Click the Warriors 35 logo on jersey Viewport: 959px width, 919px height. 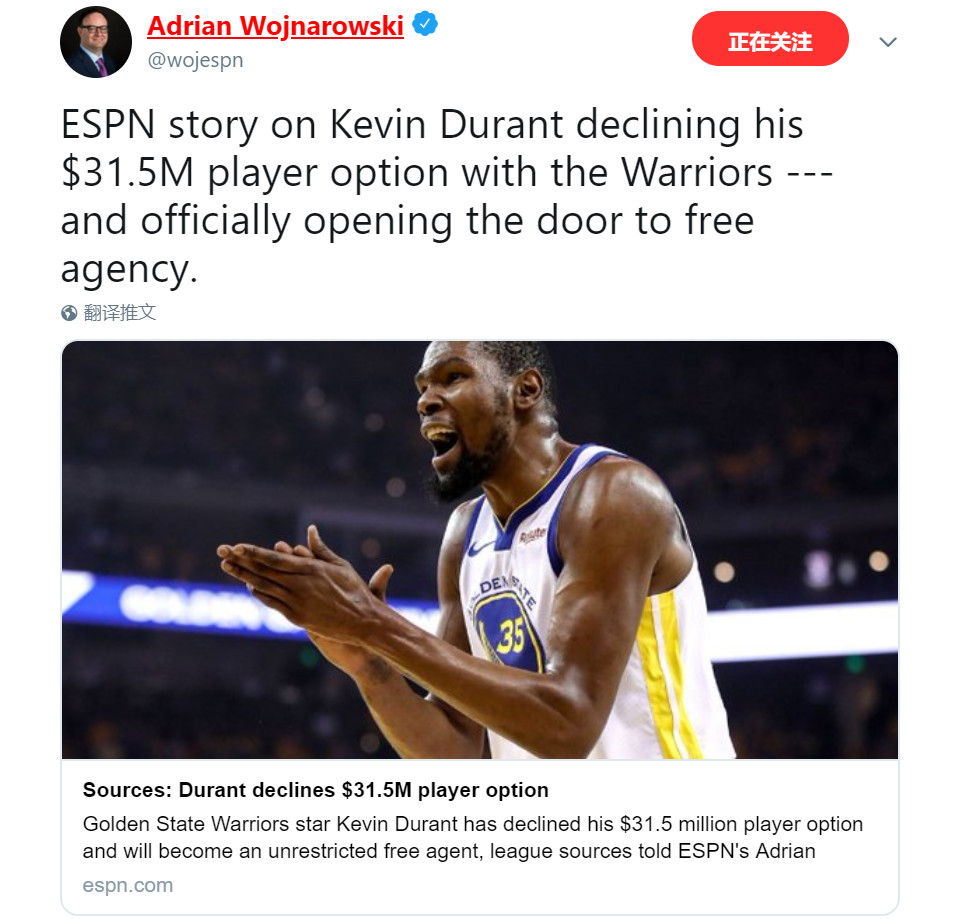click(506, 630)
